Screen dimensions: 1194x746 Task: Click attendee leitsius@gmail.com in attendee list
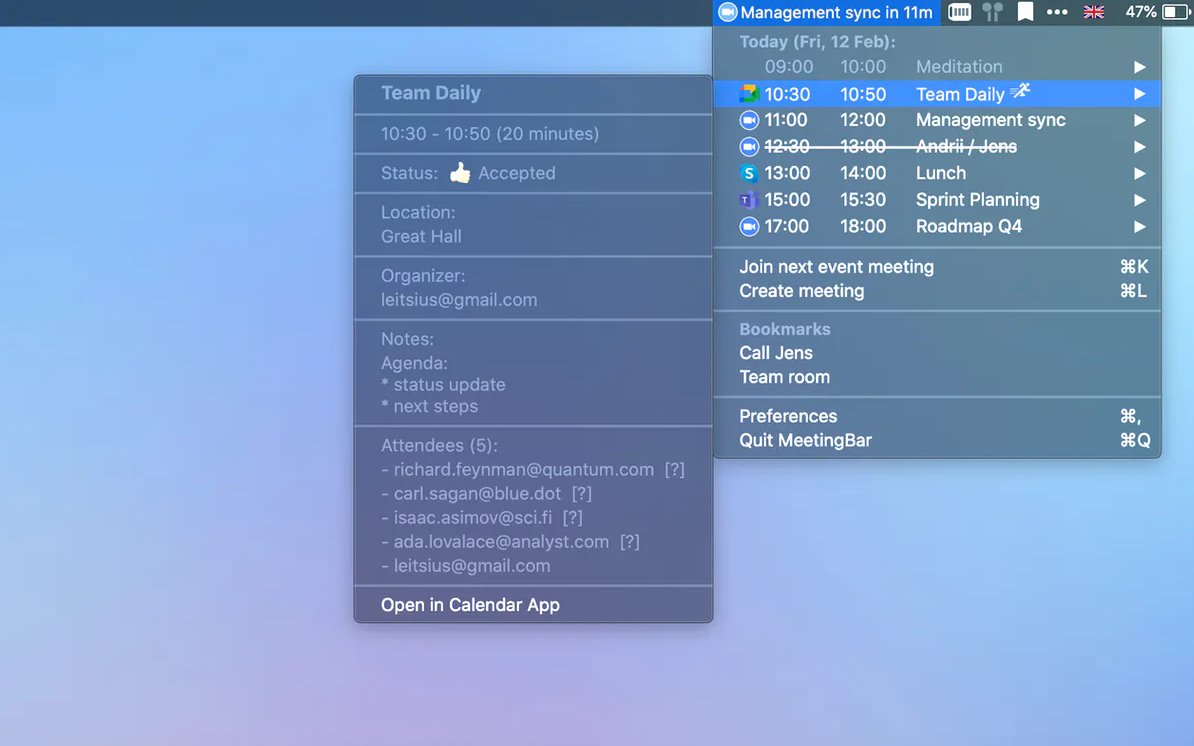pos(471,566)
